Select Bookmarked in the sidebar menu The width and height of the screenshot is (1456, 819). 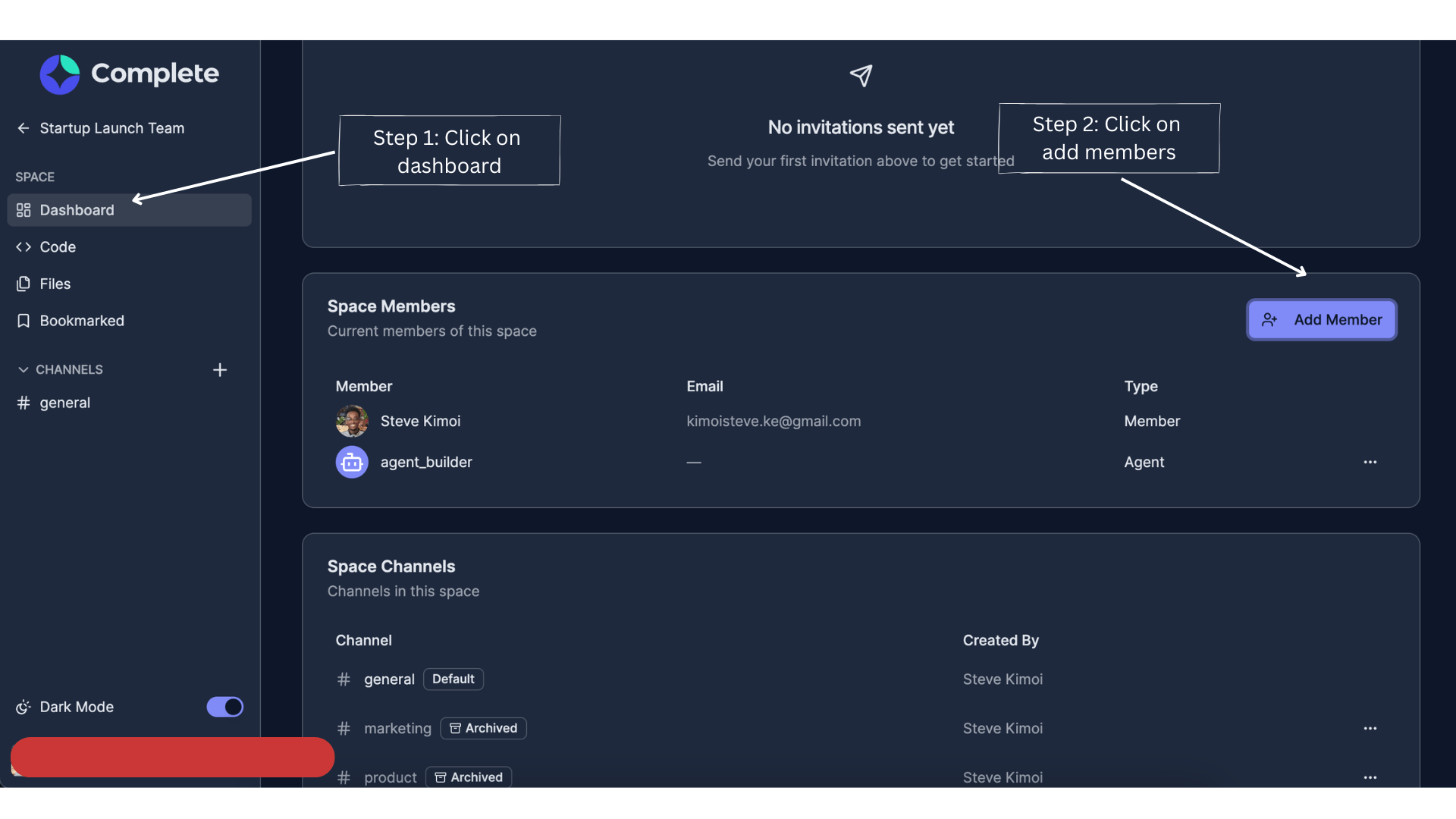point(82,320)
